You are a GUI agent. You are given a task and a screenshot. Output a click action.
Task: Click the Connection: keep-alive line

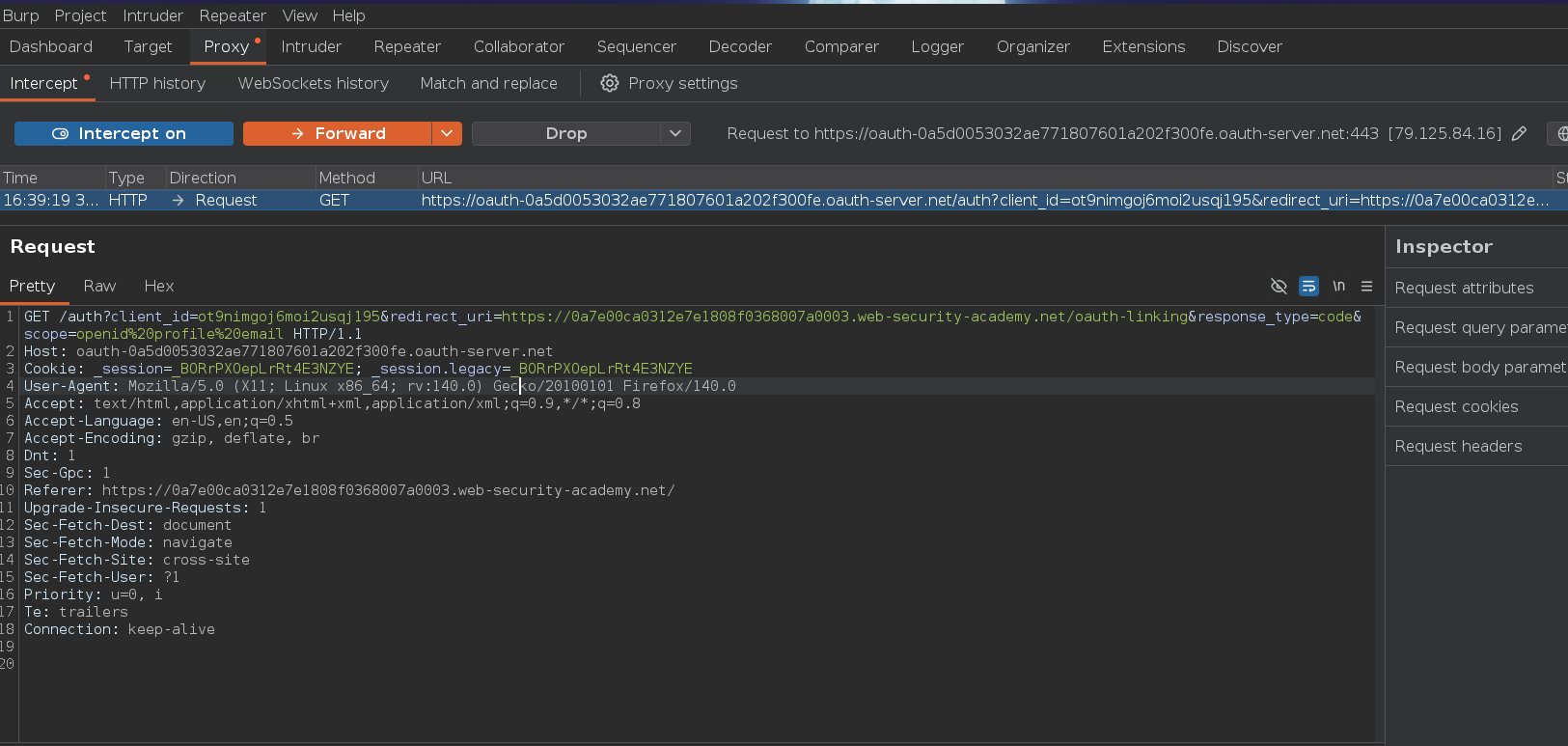pyautogui.click(x=120, y=629)
